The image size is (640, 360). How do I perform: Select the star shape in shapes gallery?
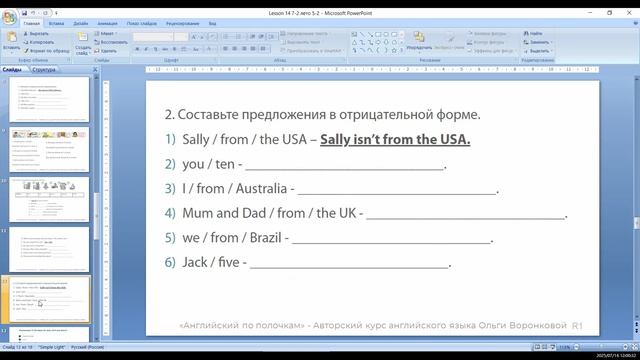coord(394,50)
